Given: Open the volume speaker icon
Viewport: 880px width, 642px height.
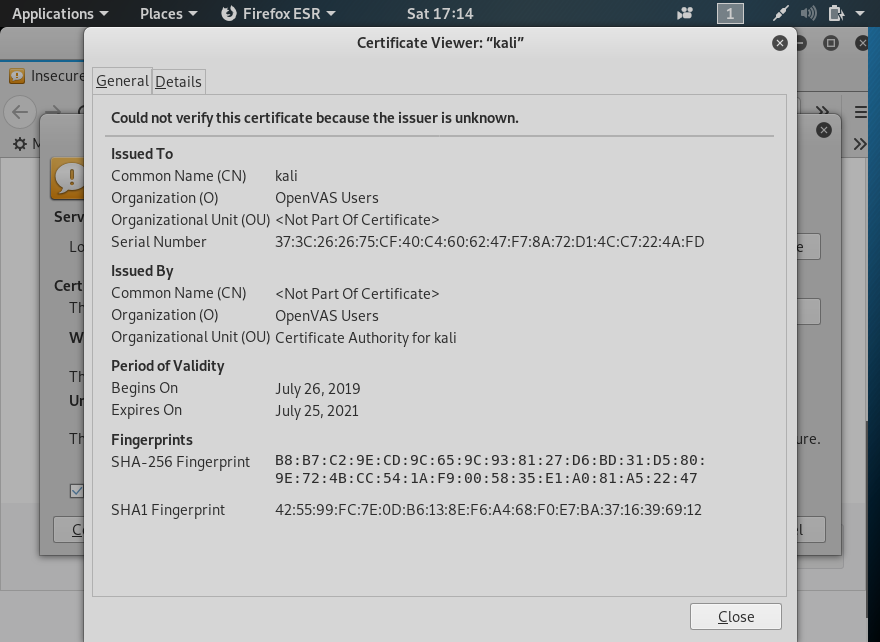Looking at the screenshot, I should click(808, 13).
